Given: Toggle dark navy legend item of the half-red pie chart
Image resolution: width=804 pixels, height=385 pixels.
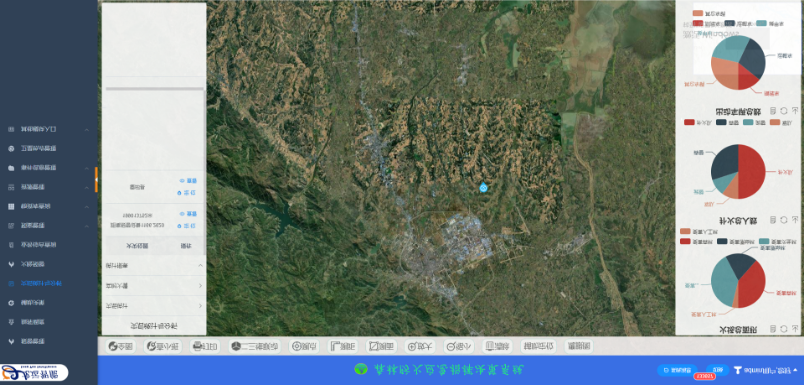Looking at the screenshot, I should click(x=728, y=122).
